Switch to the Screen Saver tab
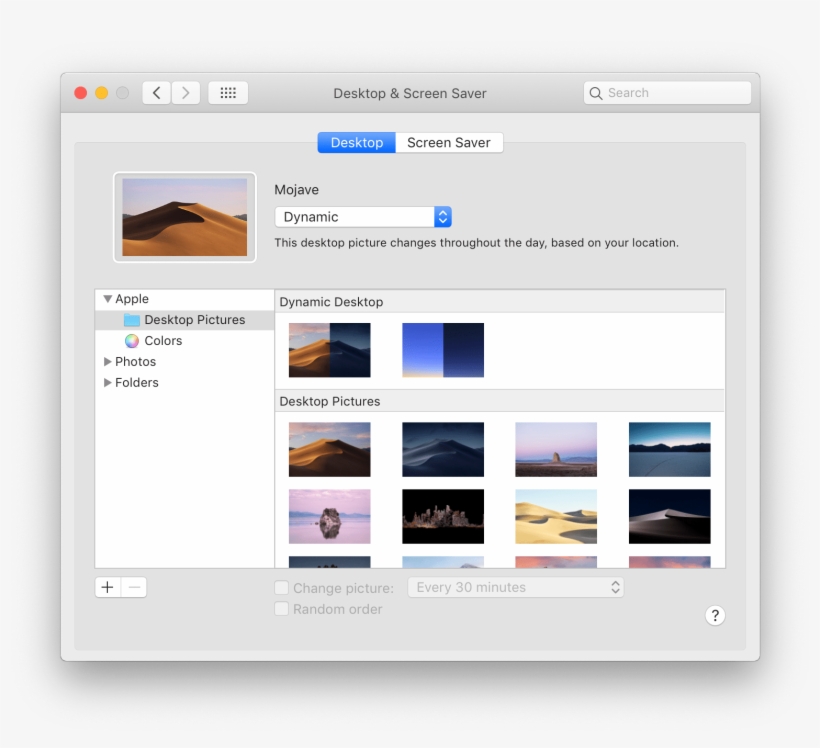 coord(448,142)
